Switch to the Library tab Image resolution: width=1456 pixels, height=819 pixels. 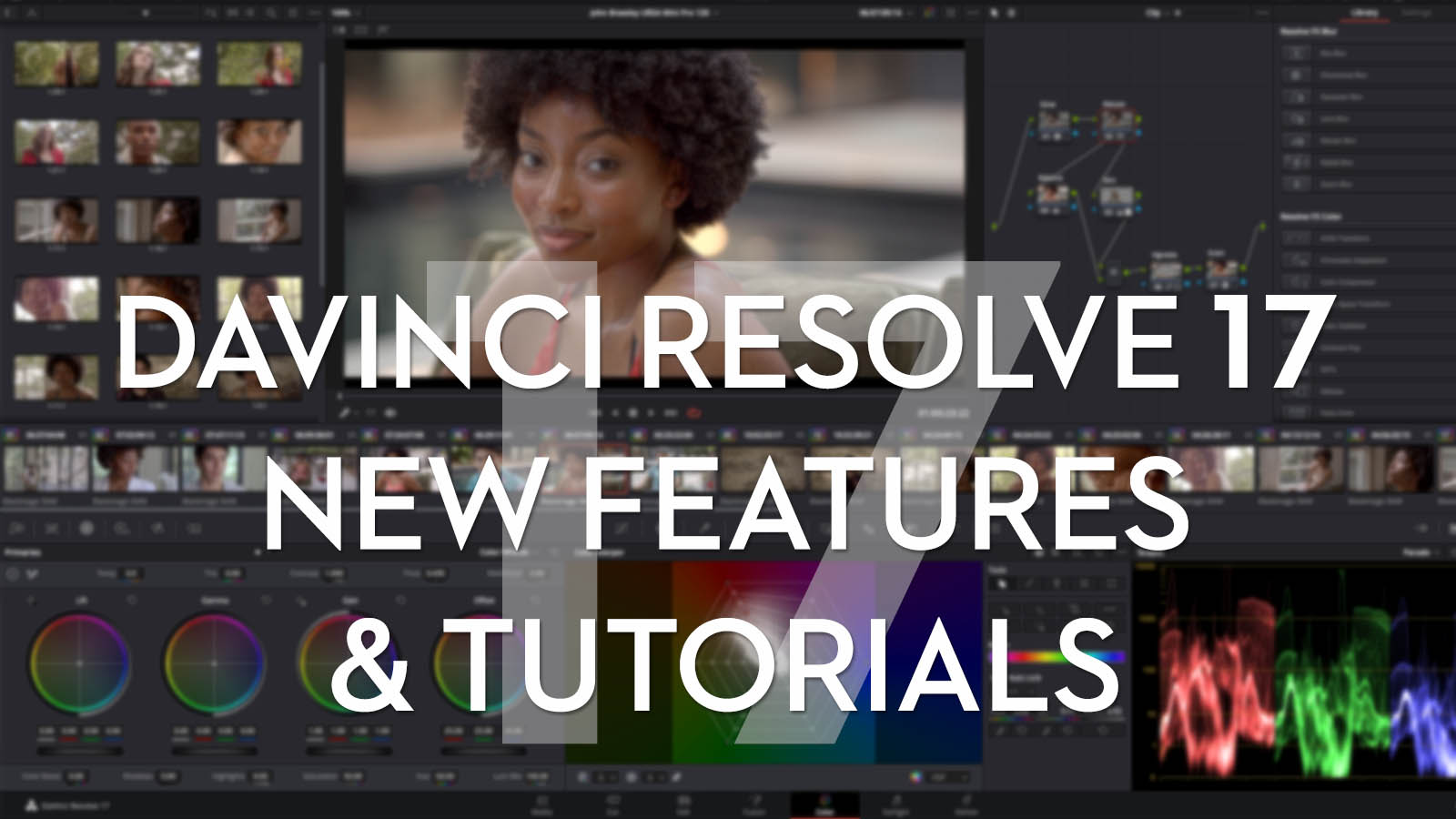click(x=1363, y=13)
